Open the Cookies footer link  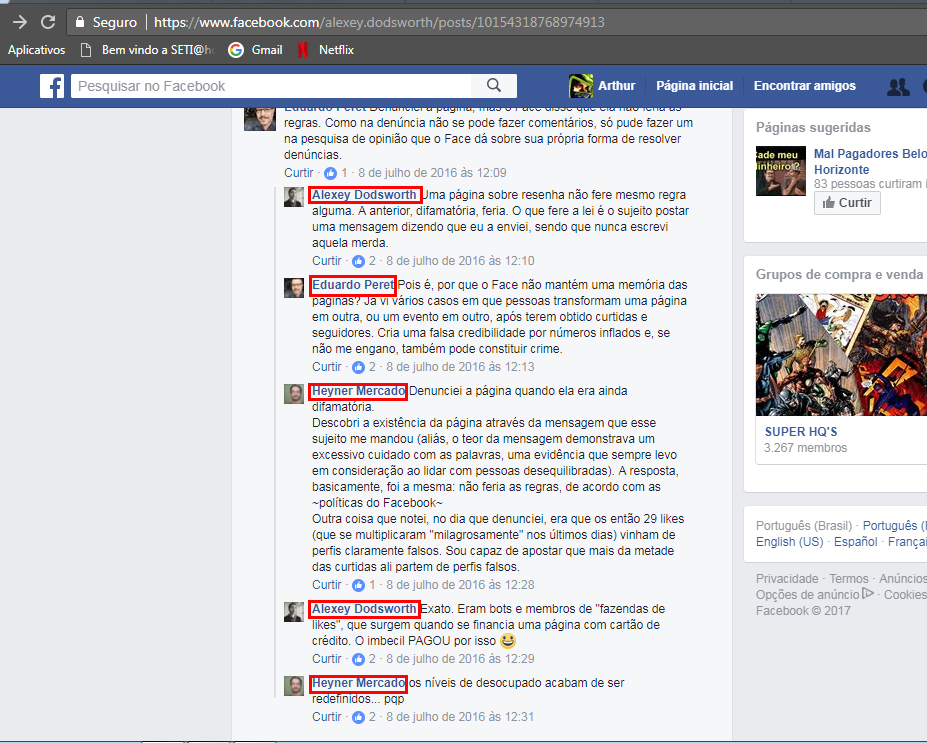[905, 595]
